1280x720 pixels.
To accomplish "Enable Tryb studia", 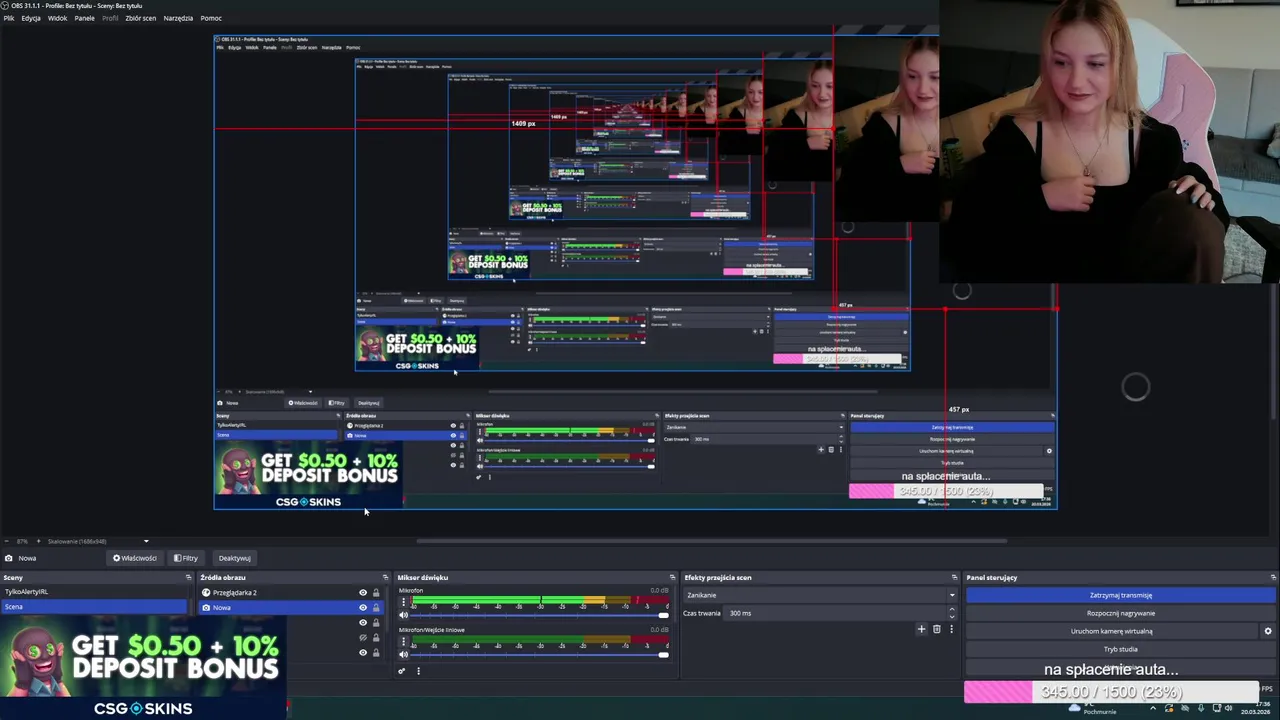I will (x=1120, y=649).
